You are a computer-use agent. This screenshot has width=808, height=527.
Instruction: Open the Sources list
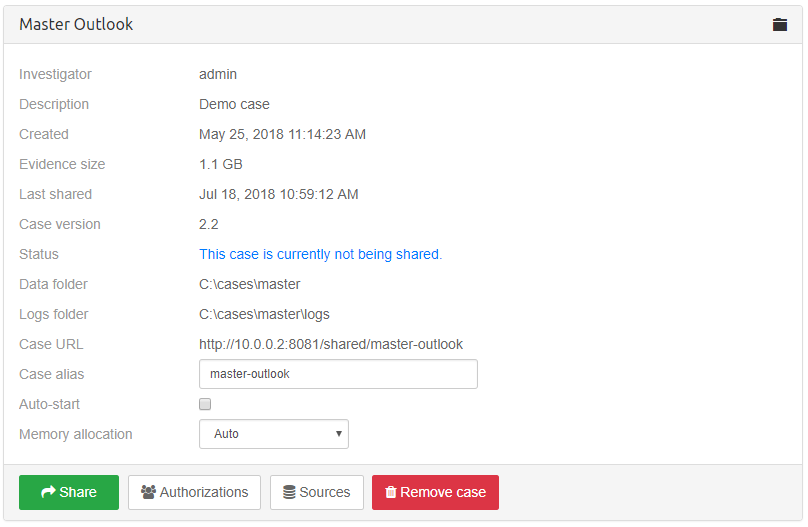click(x=317, y=492)
